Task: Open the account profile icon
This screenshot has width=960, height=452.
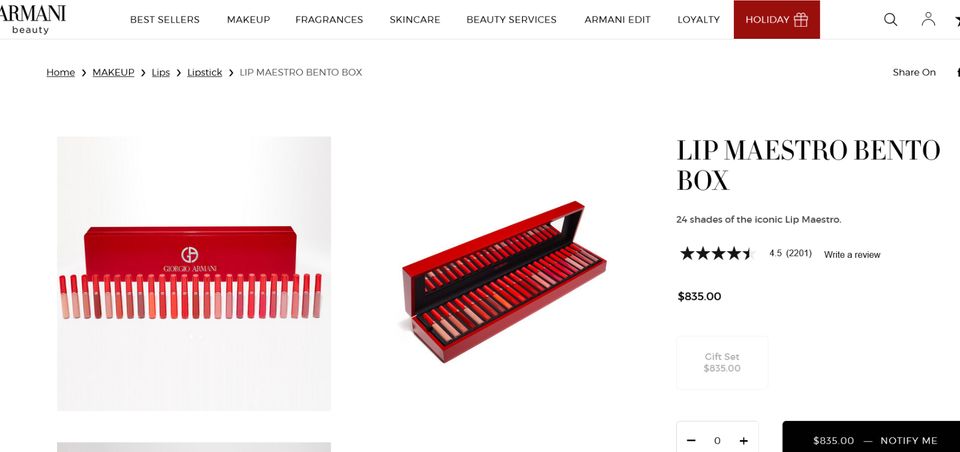Action: pyautogui.click(x=928, y=19)
